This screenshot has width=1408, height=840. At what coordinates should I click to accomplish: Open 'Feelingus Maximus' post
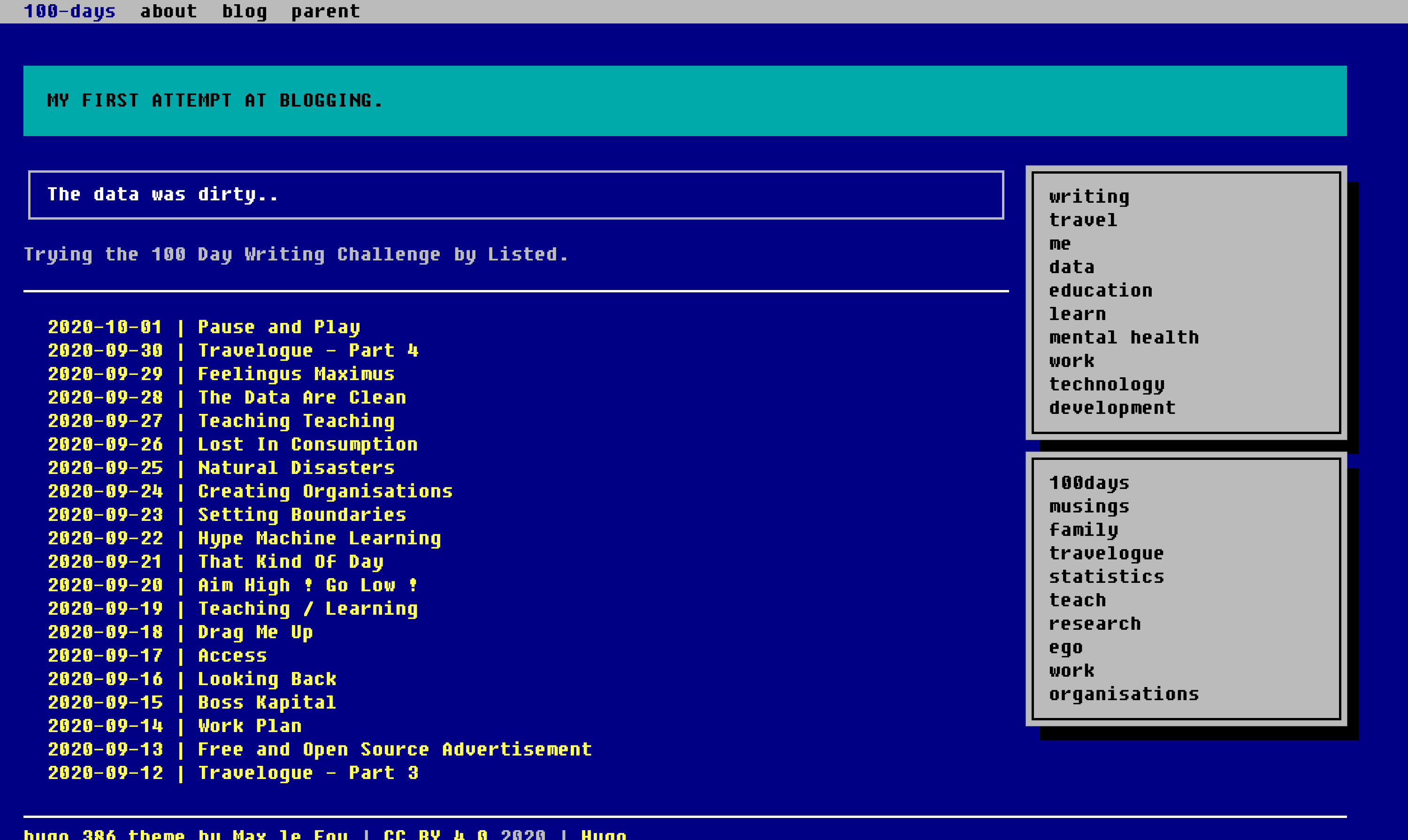coord(296,374)
